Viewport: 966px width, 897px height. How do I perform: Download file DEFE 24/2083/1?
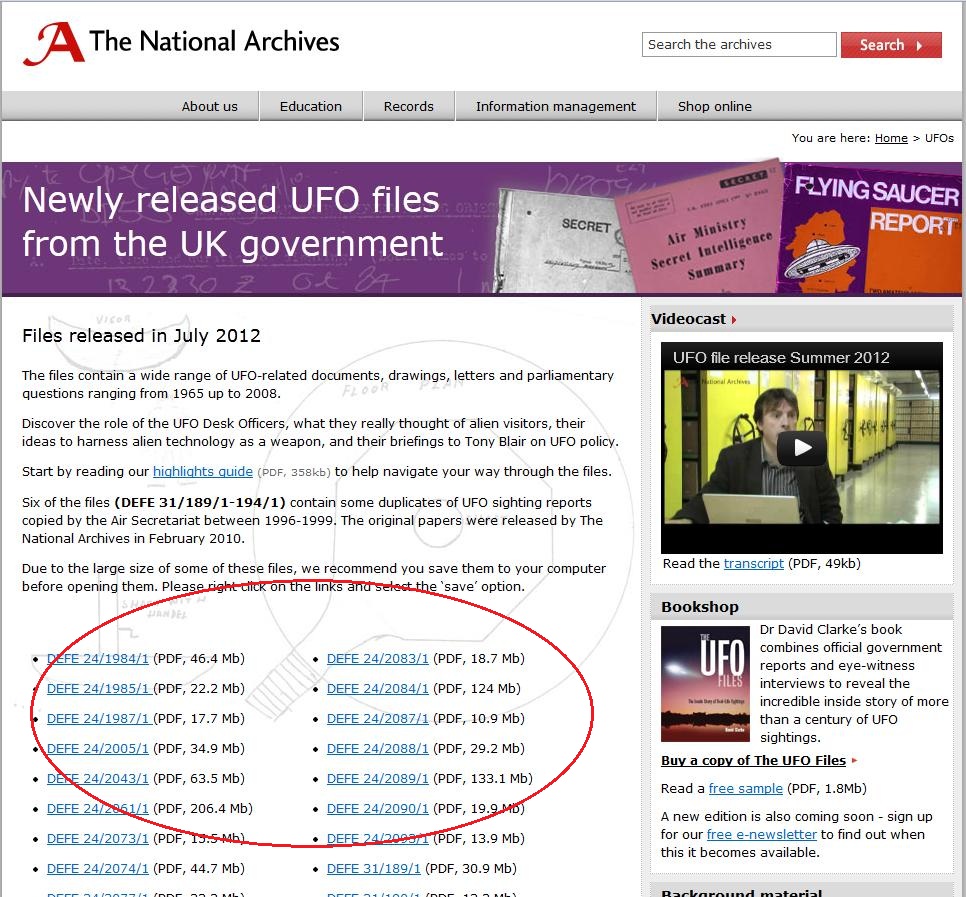378,659
